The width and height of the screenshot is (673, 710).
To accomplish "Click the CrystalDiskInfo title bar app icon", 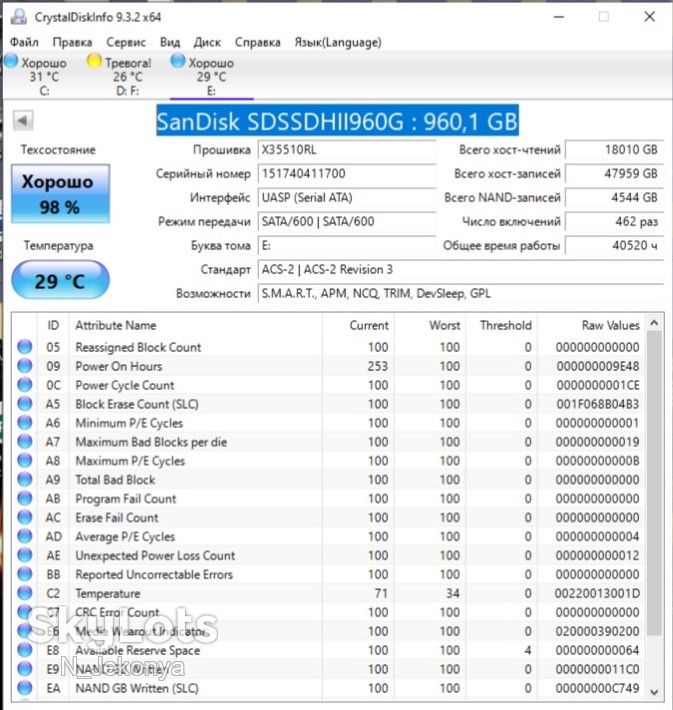I will (x=19, y=16).
